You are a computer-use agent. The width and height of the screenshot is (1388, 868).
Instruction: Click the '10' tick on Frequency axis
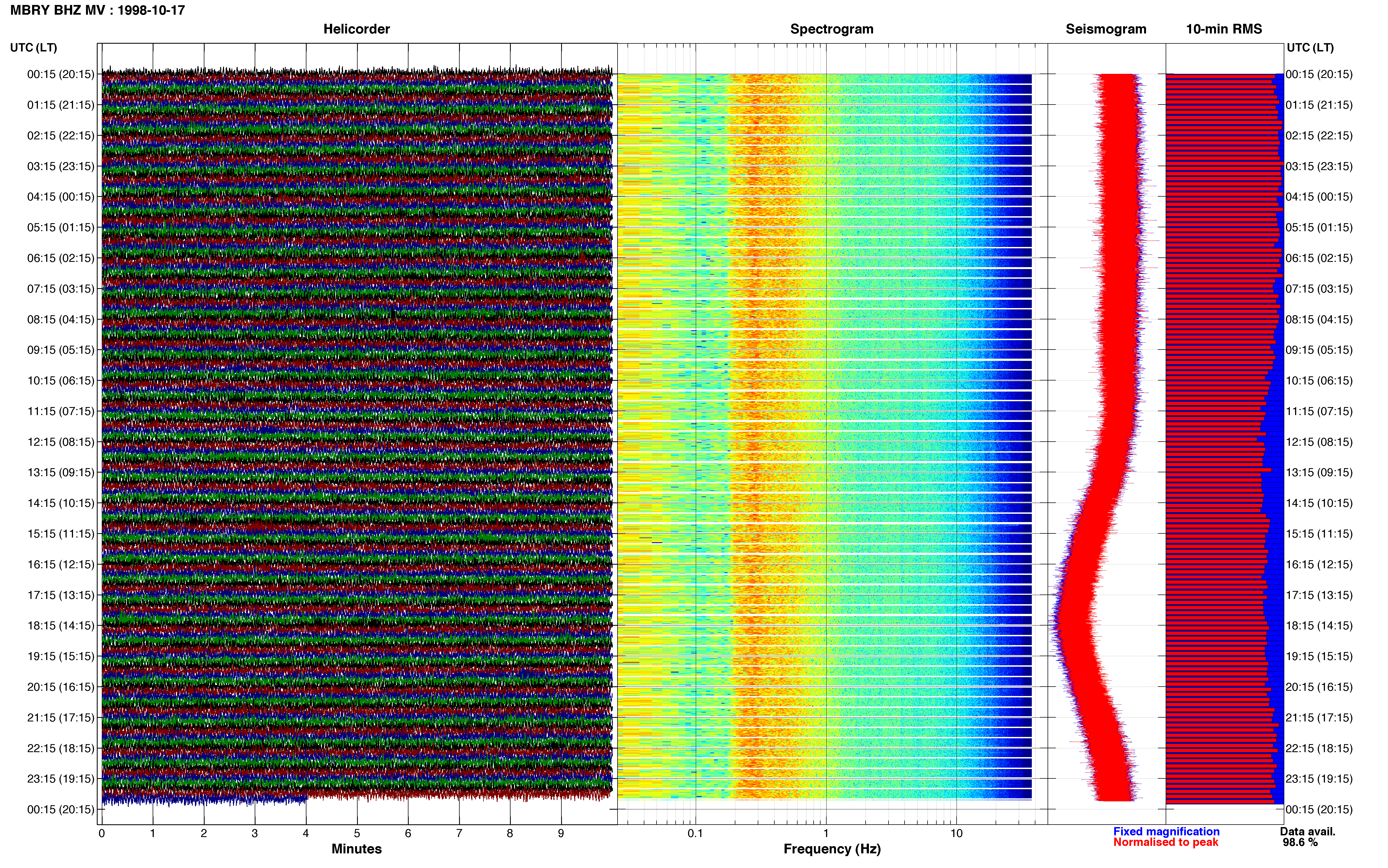click(956, 833)
